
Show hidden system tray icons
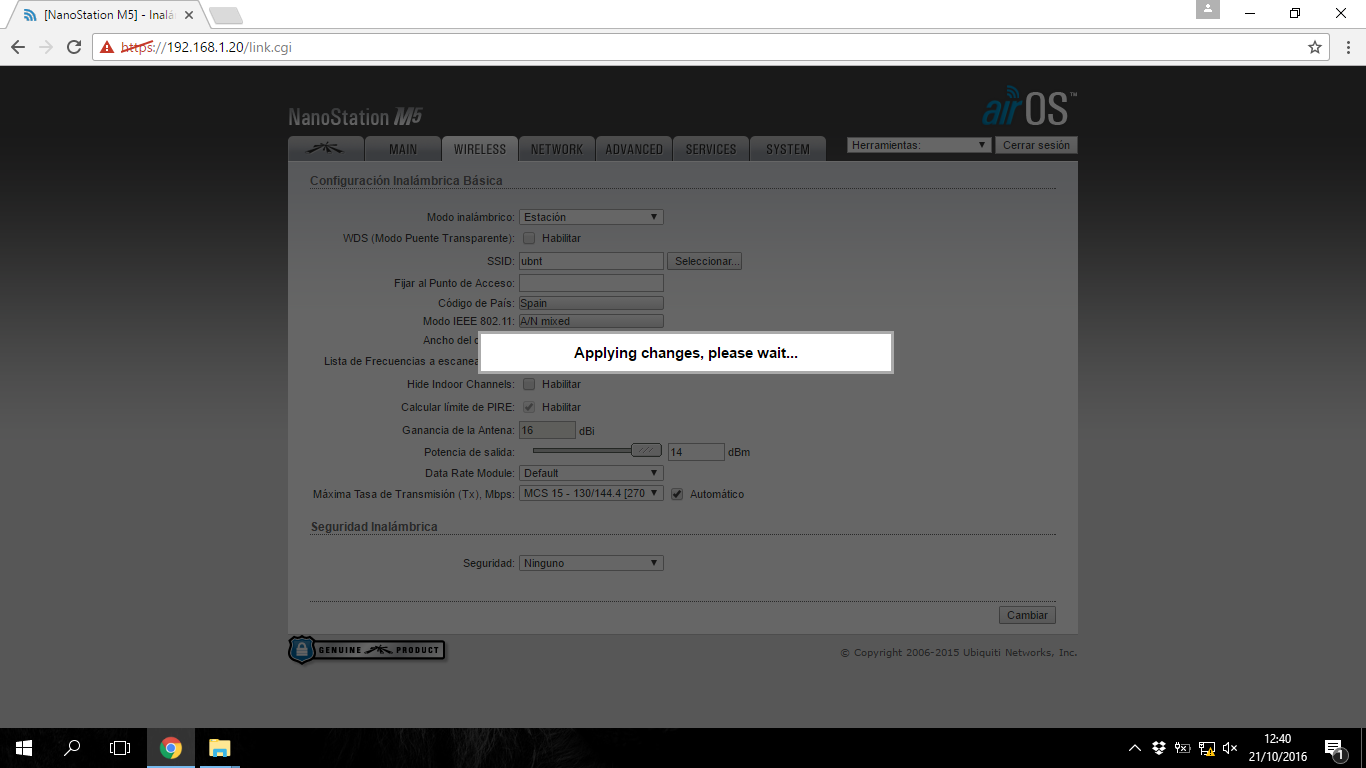coord(1135,748)
